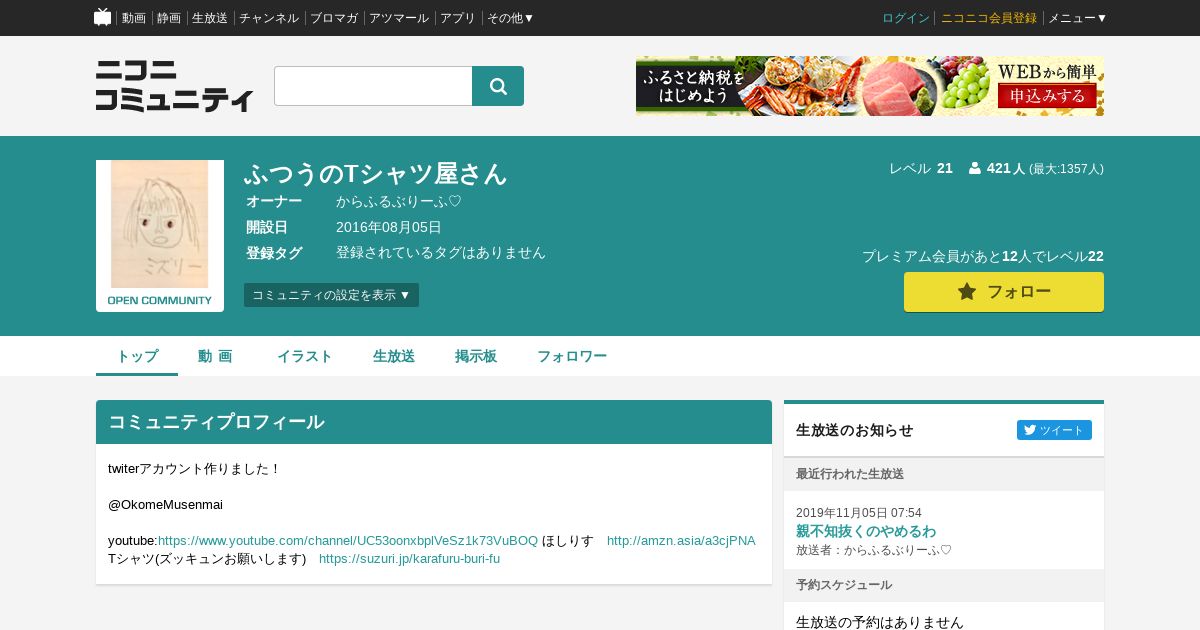Open the アツマール top navigation link
Viewport: 1200px width, 630px height.
tap(399, 18)
